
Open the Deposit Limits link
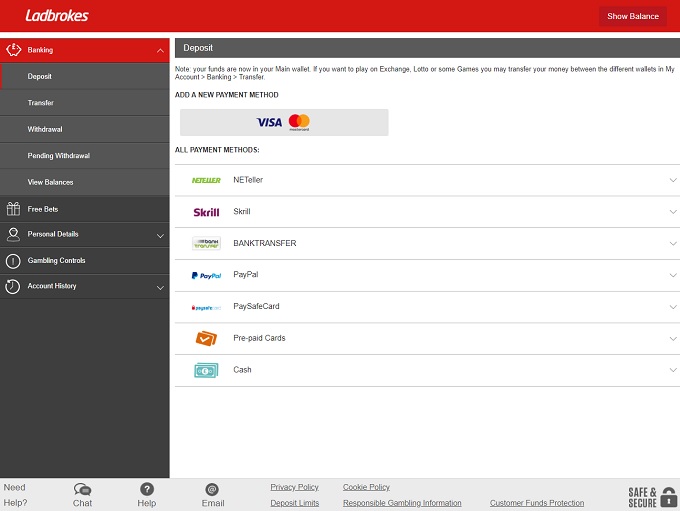(294, 503)
